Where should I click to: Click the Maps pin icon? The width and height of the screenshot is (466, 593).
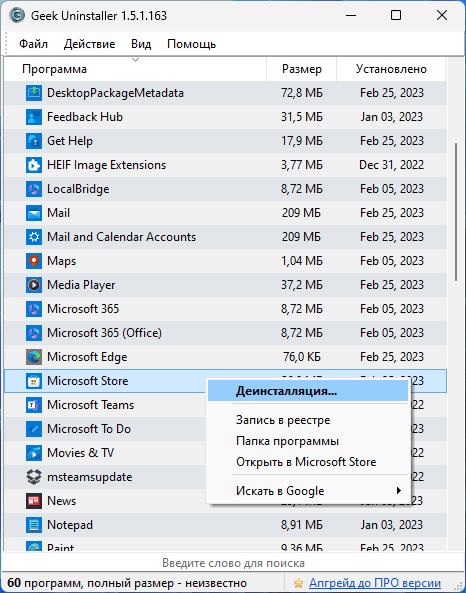pos(34,261)
